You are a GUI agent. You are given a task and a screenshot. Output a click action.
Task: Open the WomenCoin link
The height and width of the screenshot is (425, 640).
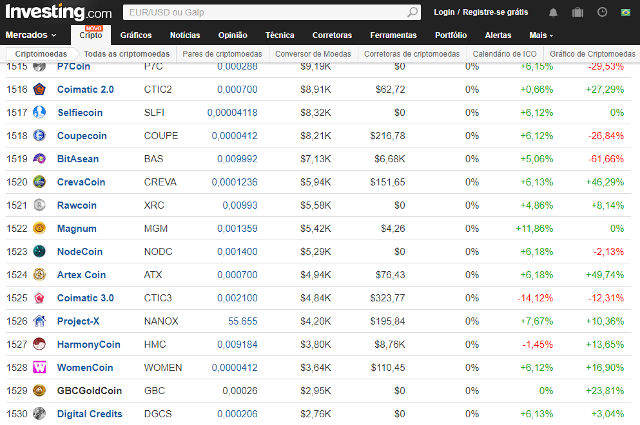click(x=85, y=368)
